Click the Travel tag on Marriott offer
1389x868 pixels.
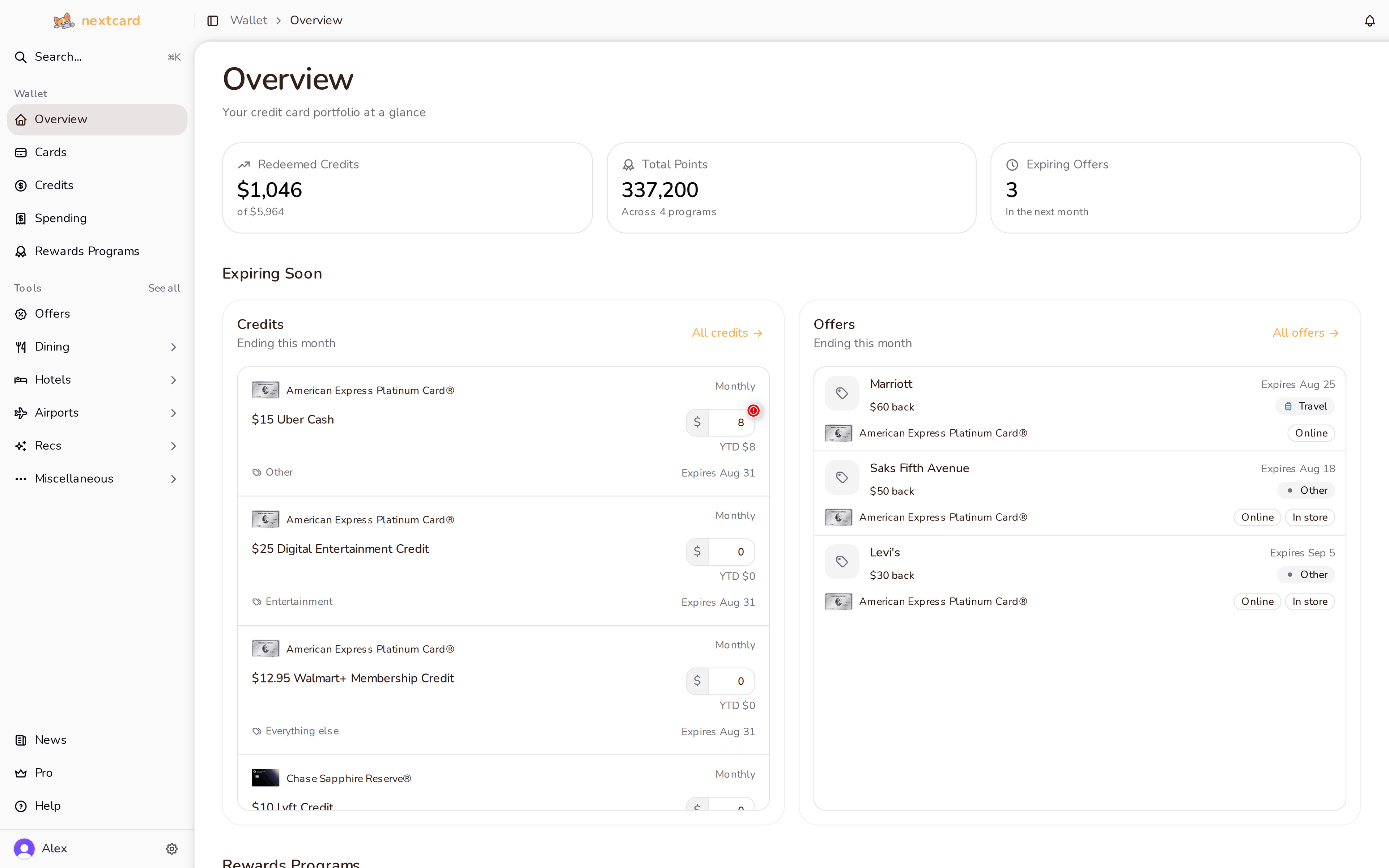[x=1305, y=407]
